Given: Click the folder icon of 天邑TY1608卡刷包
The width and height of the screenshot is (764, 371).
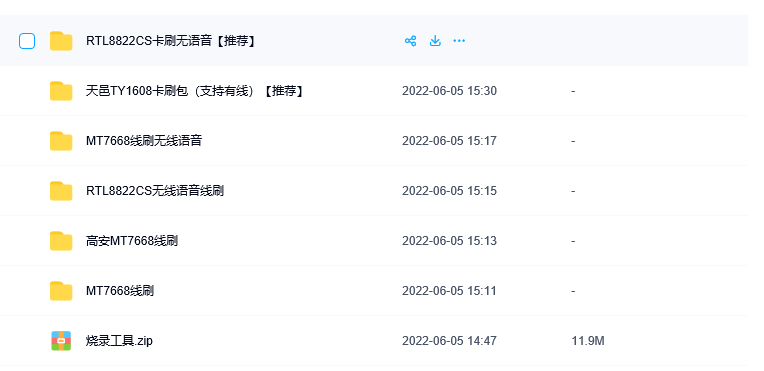Looking at the screenshot, I should click(x=61, y=91).
